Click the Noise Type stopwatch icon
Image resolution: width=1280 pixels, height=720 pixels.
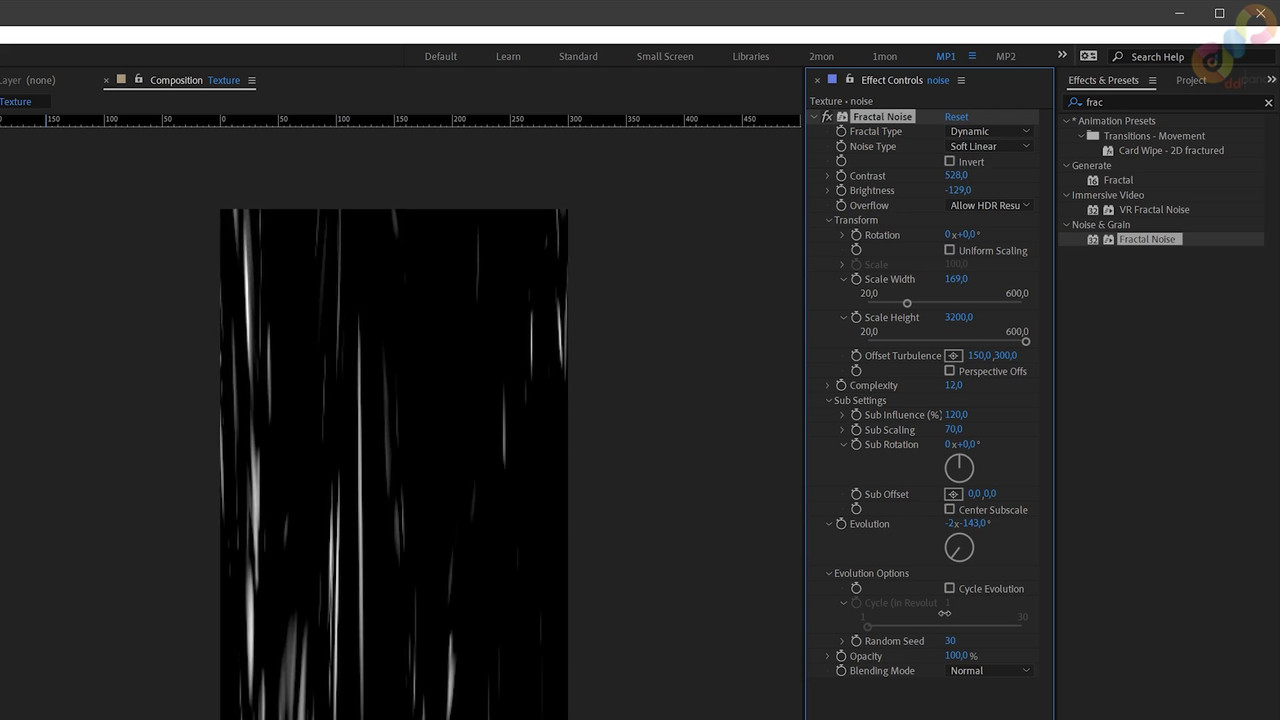point(841,147)
